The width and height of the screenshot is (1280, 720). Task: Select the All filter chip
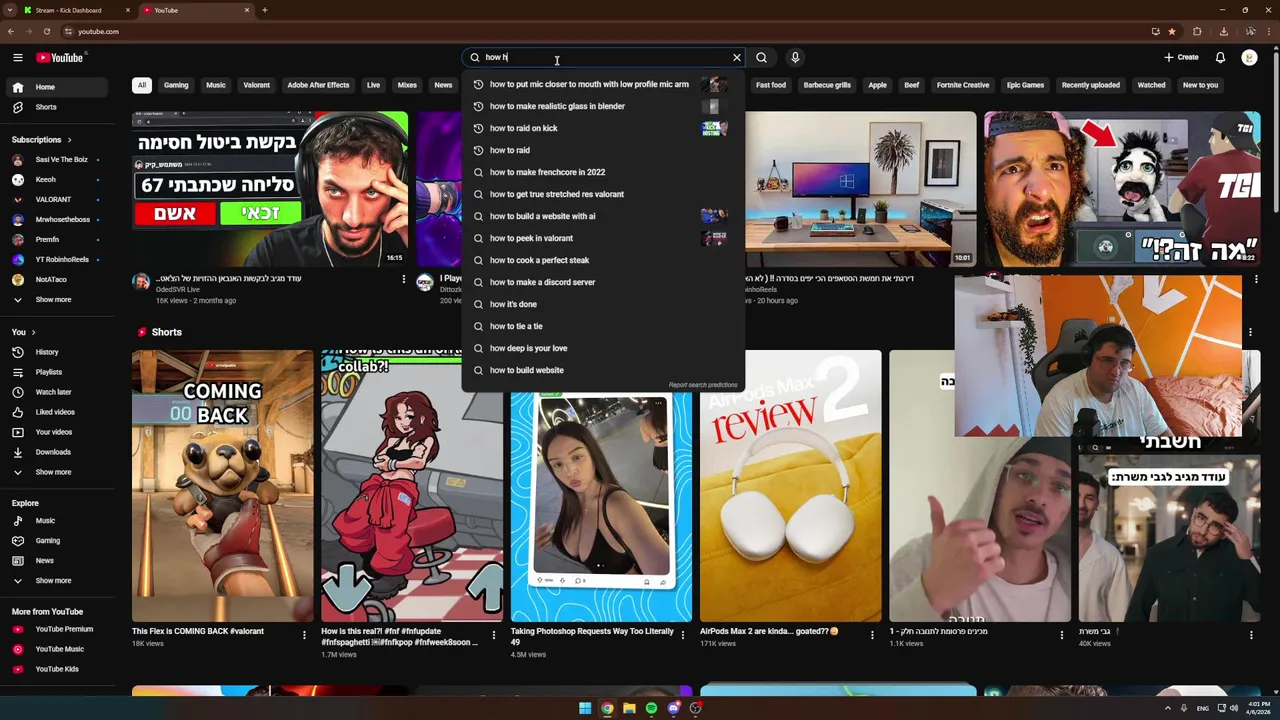coord(141,85)
